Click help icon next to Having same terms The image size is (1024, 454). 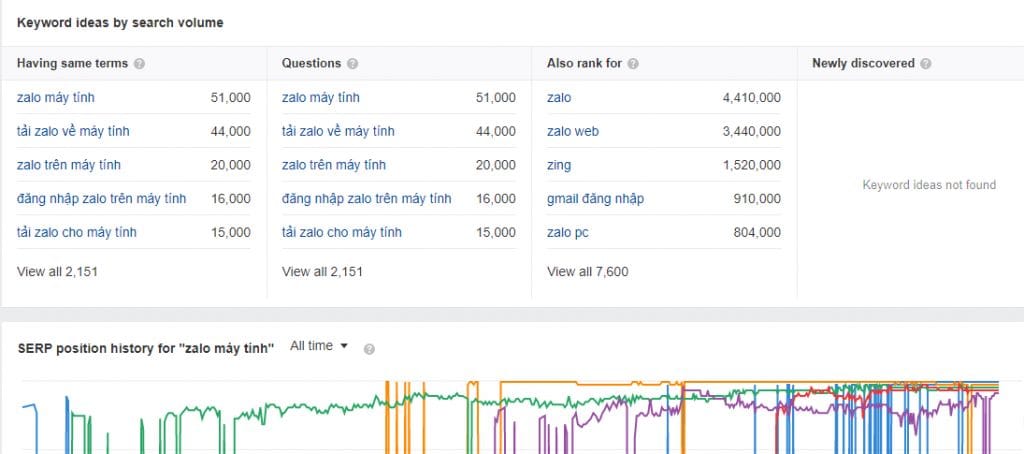[139, 64]
